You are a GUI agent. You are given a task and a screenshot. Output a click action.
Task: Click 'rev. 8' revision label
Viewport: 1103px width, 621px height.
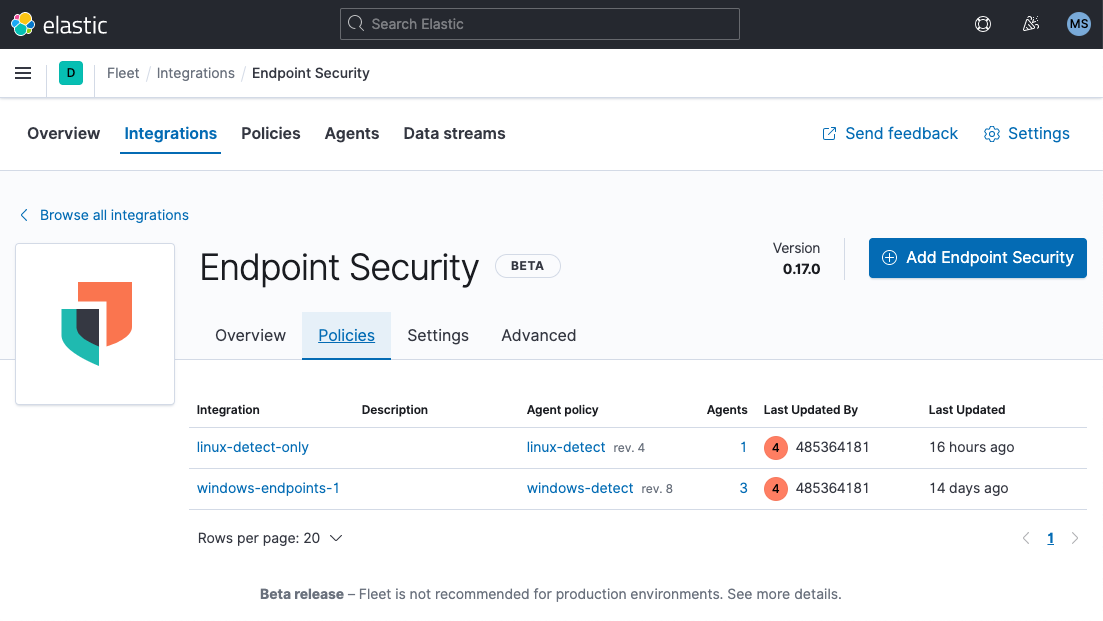657,489
